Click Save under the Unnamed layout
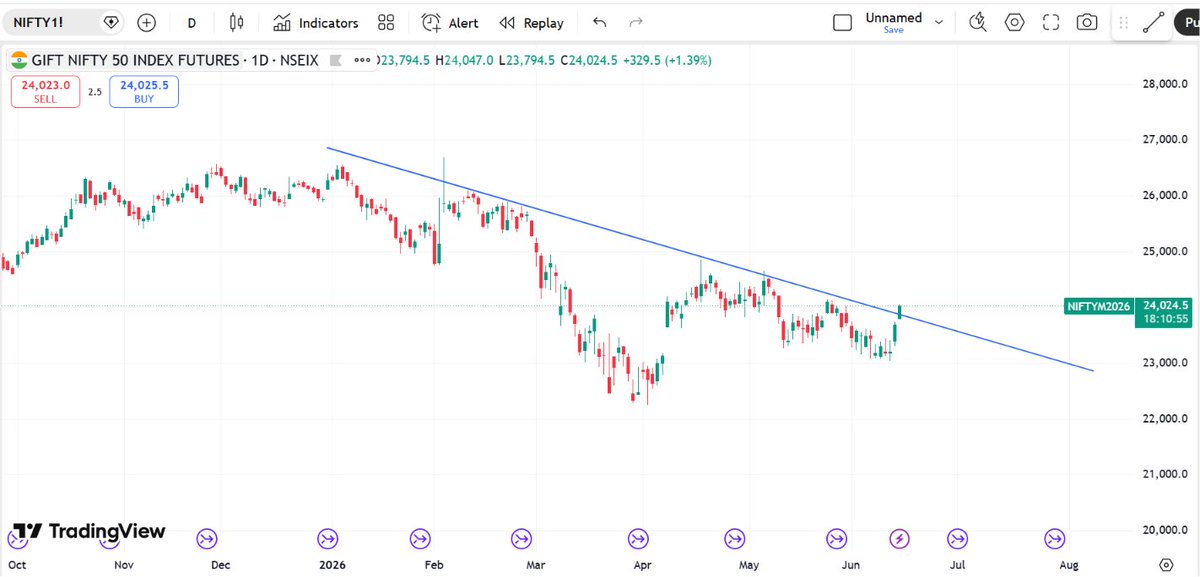This screenshot has width=1200, height=577. tap(893, 30)
